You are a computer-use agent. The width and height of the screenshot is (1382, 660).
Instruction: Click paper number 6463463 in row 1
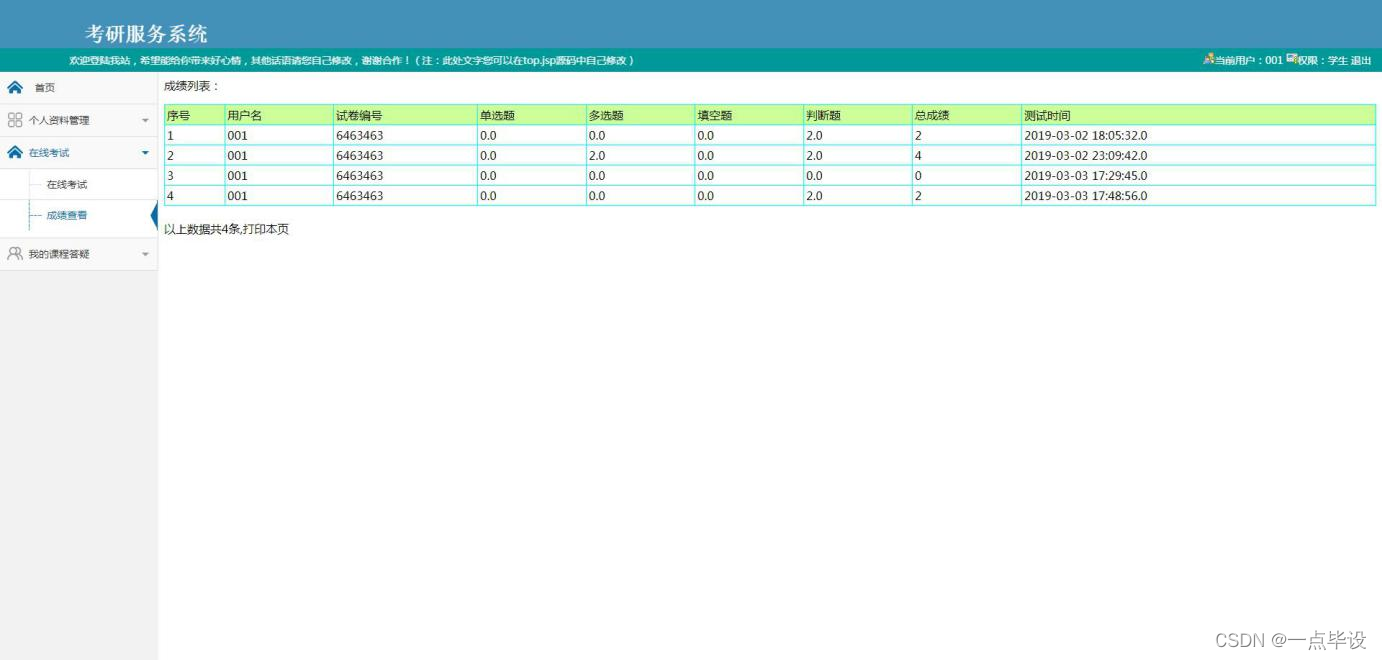pos(359,135)
